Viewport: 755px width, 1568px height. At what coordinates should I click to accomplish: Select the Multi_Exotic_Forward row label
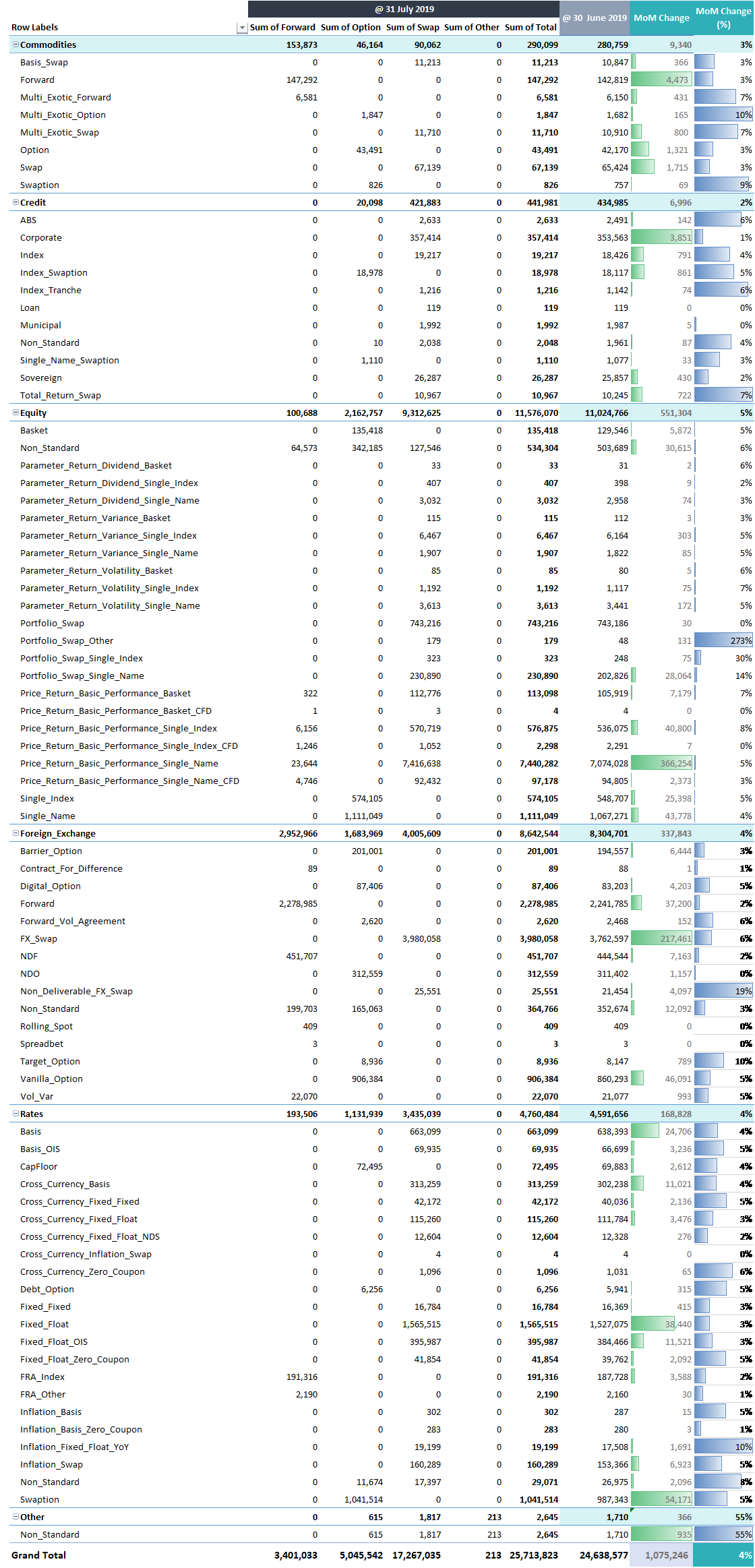coord(65,97)
